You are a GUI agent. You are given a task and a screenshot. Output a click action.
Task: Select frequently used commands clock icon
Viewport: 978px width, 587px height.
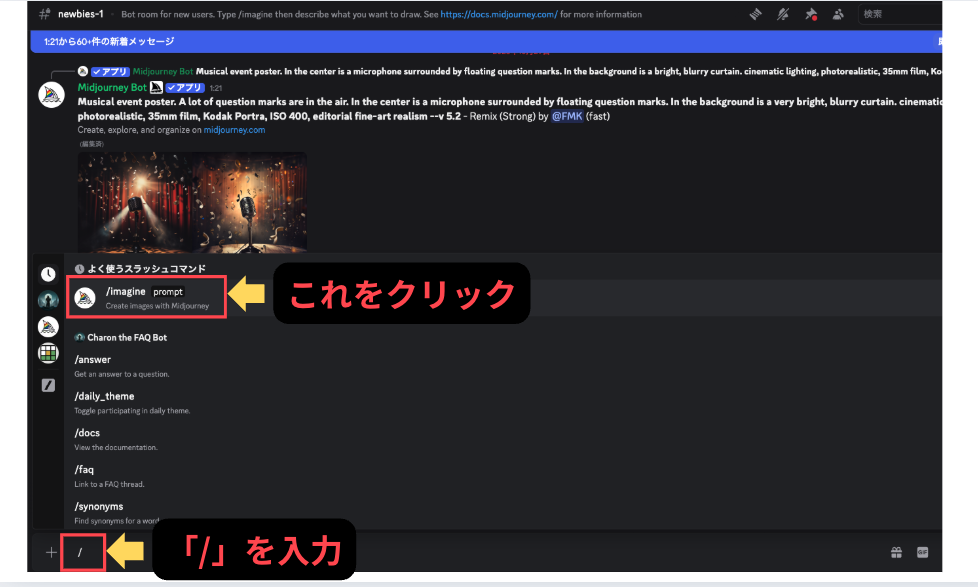tap(48, 274)
